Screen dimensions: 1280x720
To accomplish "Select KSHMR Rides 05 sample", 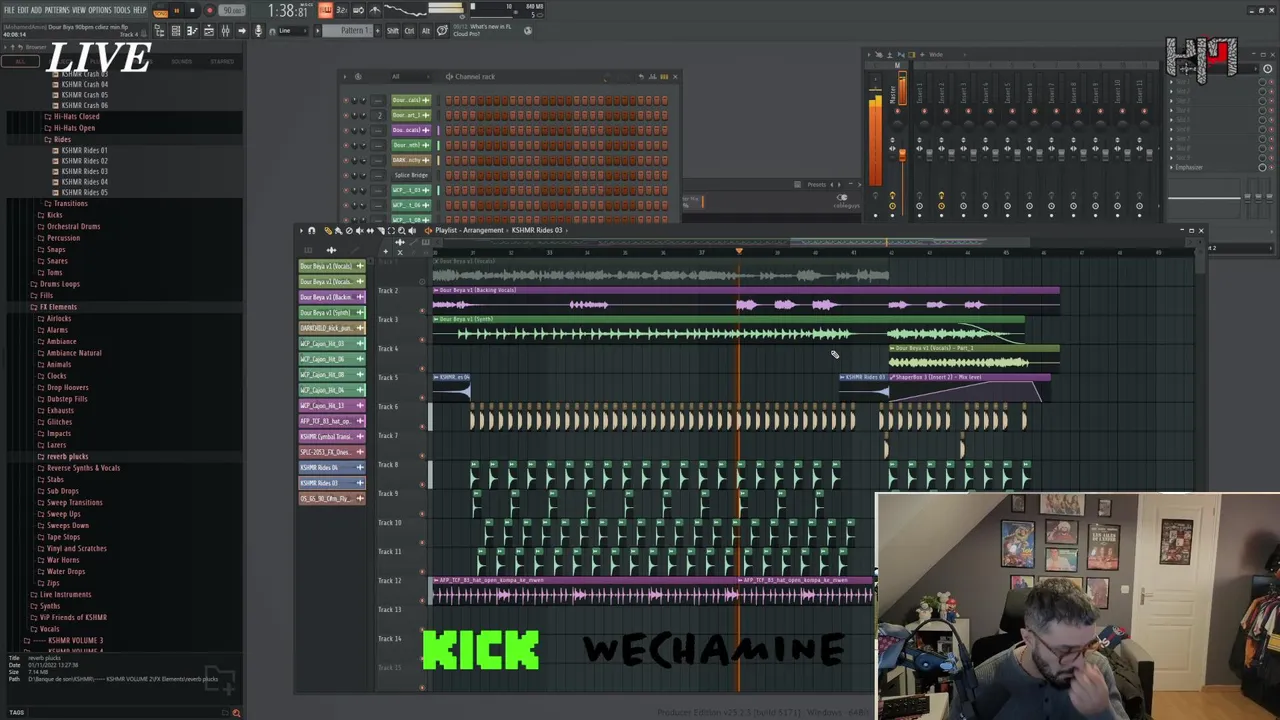I will 84,192.
